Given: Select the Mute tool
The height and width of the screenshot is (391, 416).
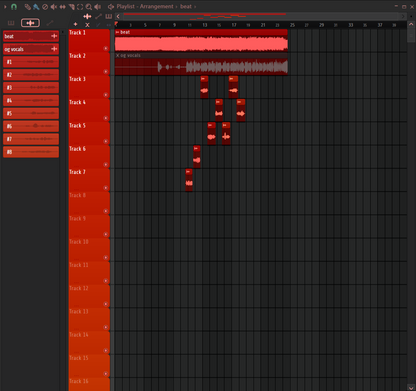Looking at the screenshot, I should point(53,7).
